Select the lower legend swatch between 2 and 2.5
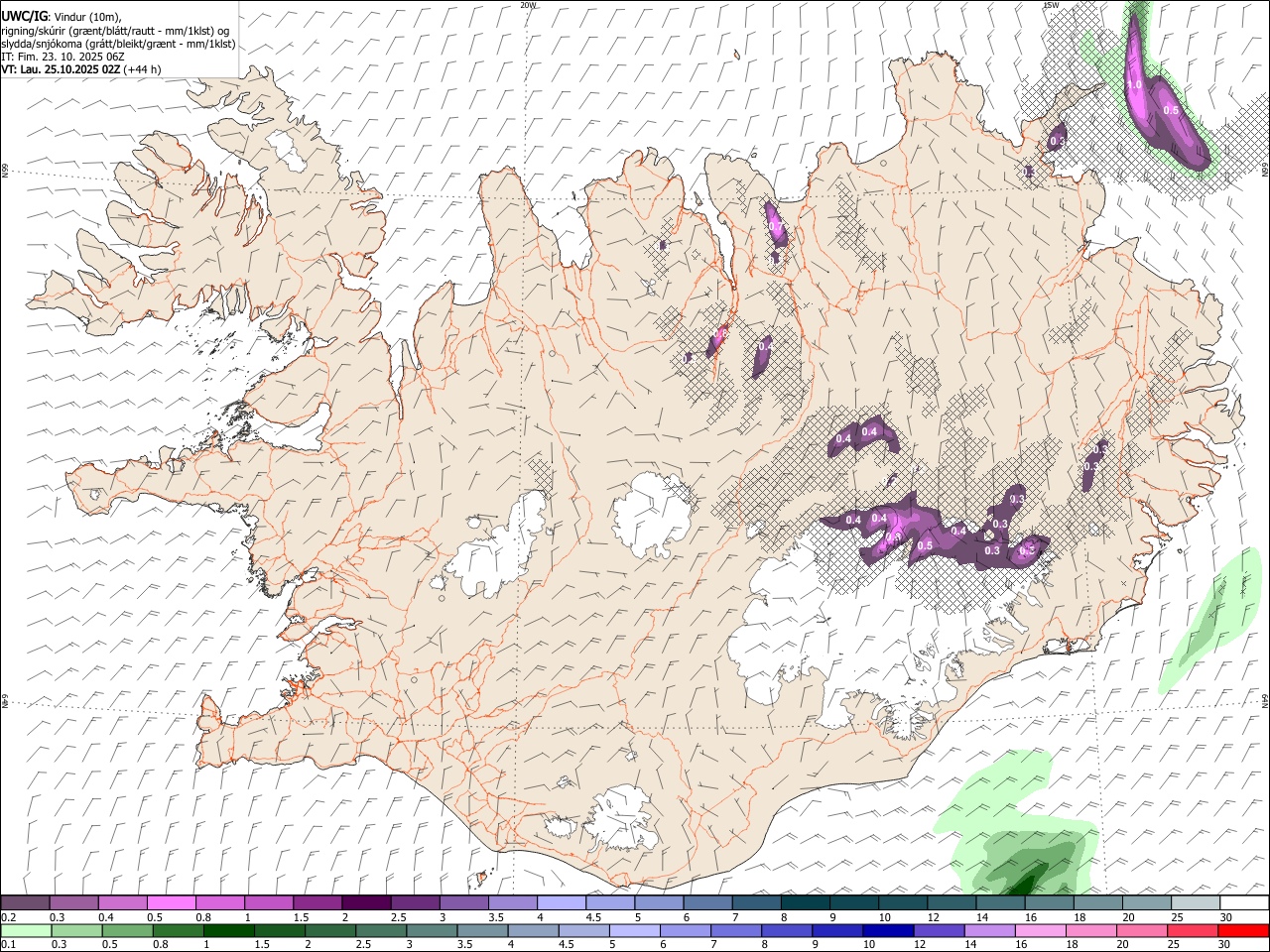The width and height of the screenshot is (1270, 952). (329, 930)
